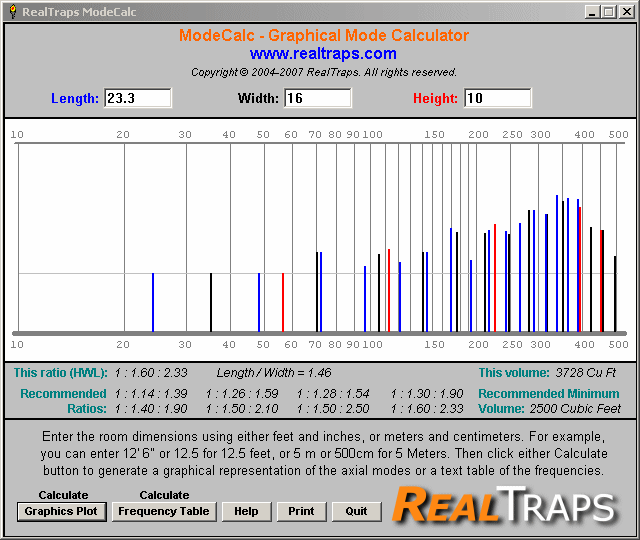Click the recommended ratio 1 : 1.14 : 1.39
640x540 pixels.
pos(151,394)
